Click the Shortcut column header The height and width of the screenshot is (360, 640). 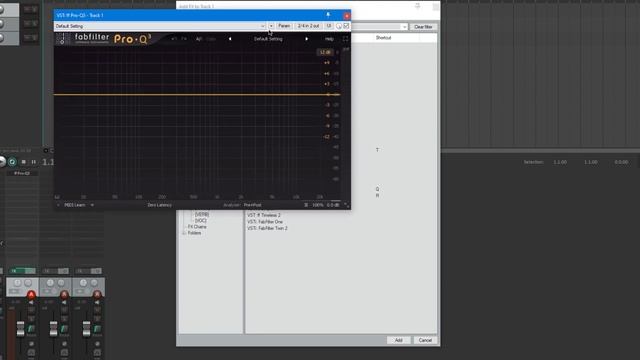tap(383, 38)
